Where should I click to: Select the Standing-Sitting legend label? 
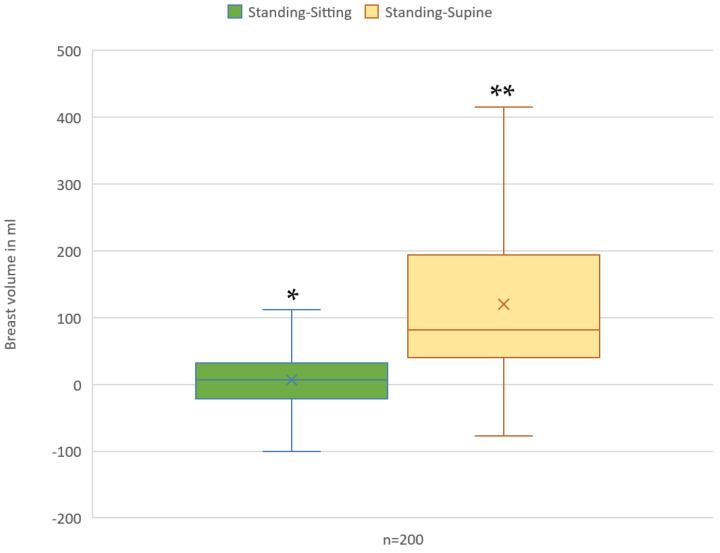(300, 12)
